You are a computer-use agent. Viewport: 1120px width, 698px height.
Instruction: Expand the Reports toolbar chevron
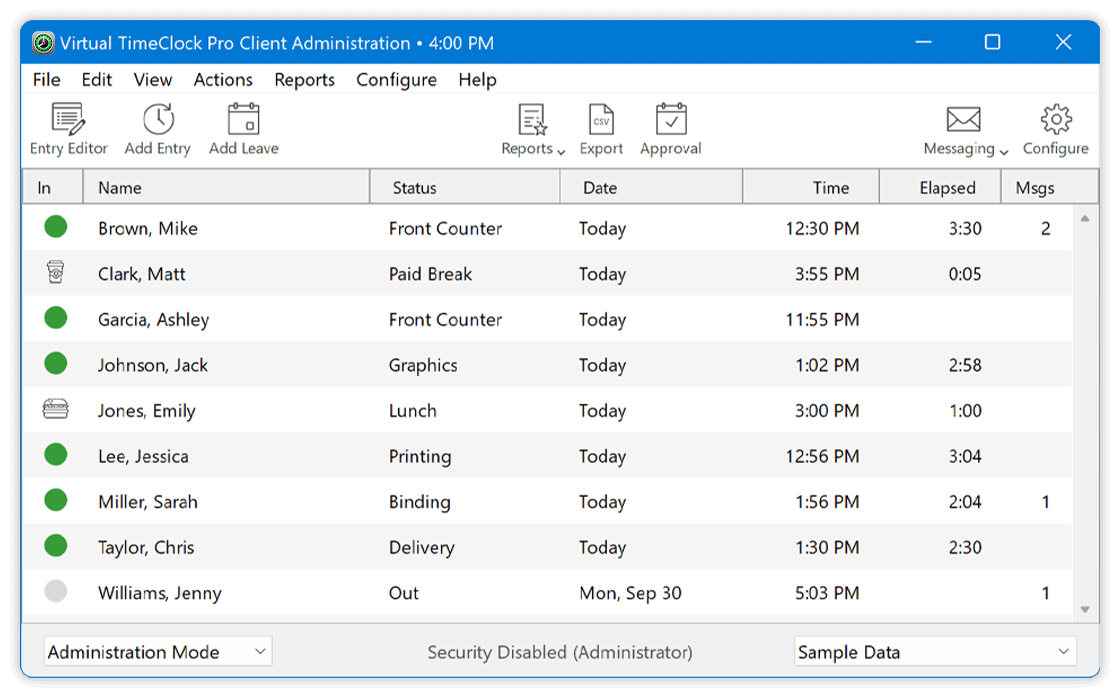click(x=559, y=150)
